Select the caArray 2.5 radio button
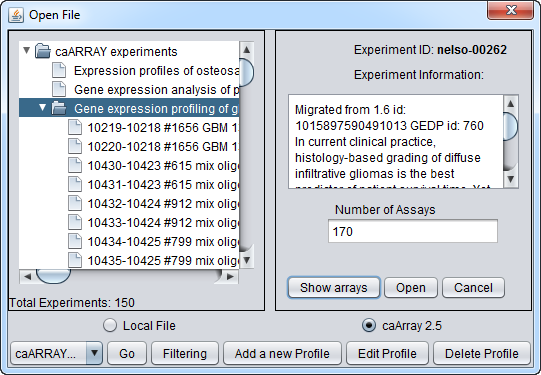This screenshot has width=541, height=375. point(369,325)
